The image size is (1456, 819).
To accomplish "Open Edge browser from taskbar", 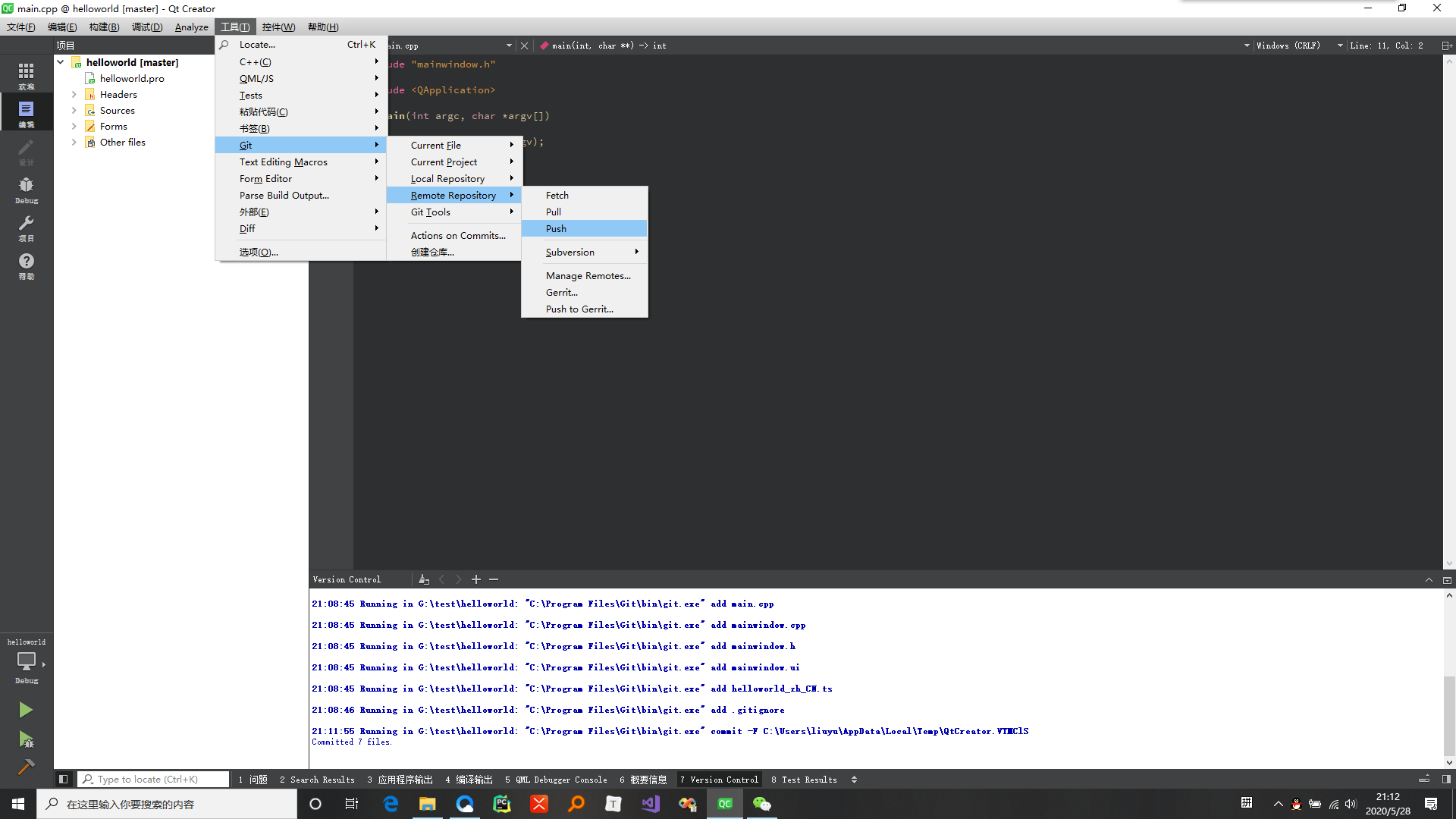I will 391,804.
